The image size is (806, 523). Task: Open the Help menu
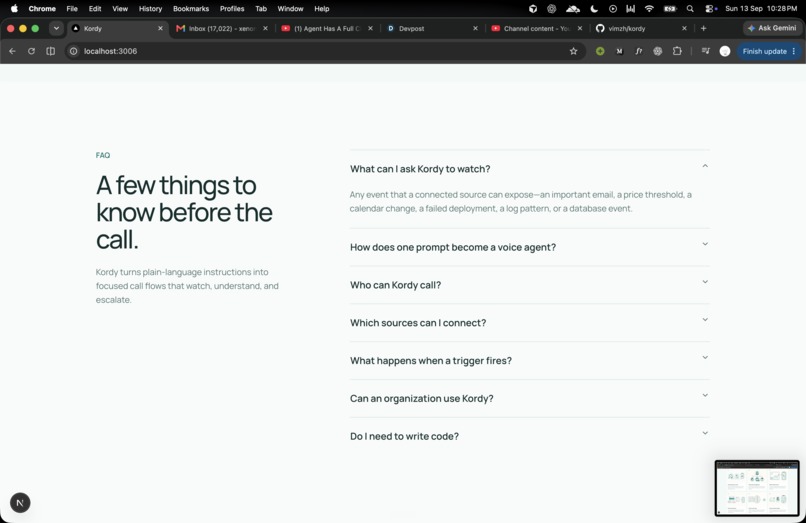[322, 9]
